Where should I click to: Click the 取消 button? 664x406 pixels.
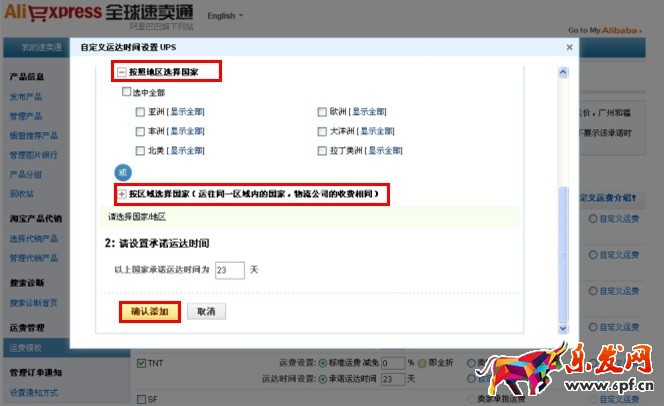click(x=206, y=312)
